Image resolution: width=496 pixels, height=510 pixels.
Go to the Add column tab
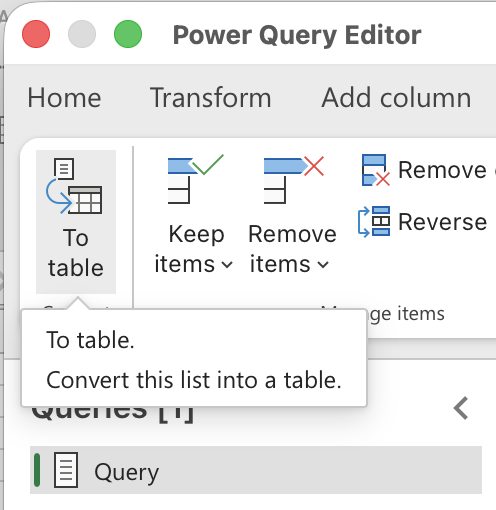396,98
